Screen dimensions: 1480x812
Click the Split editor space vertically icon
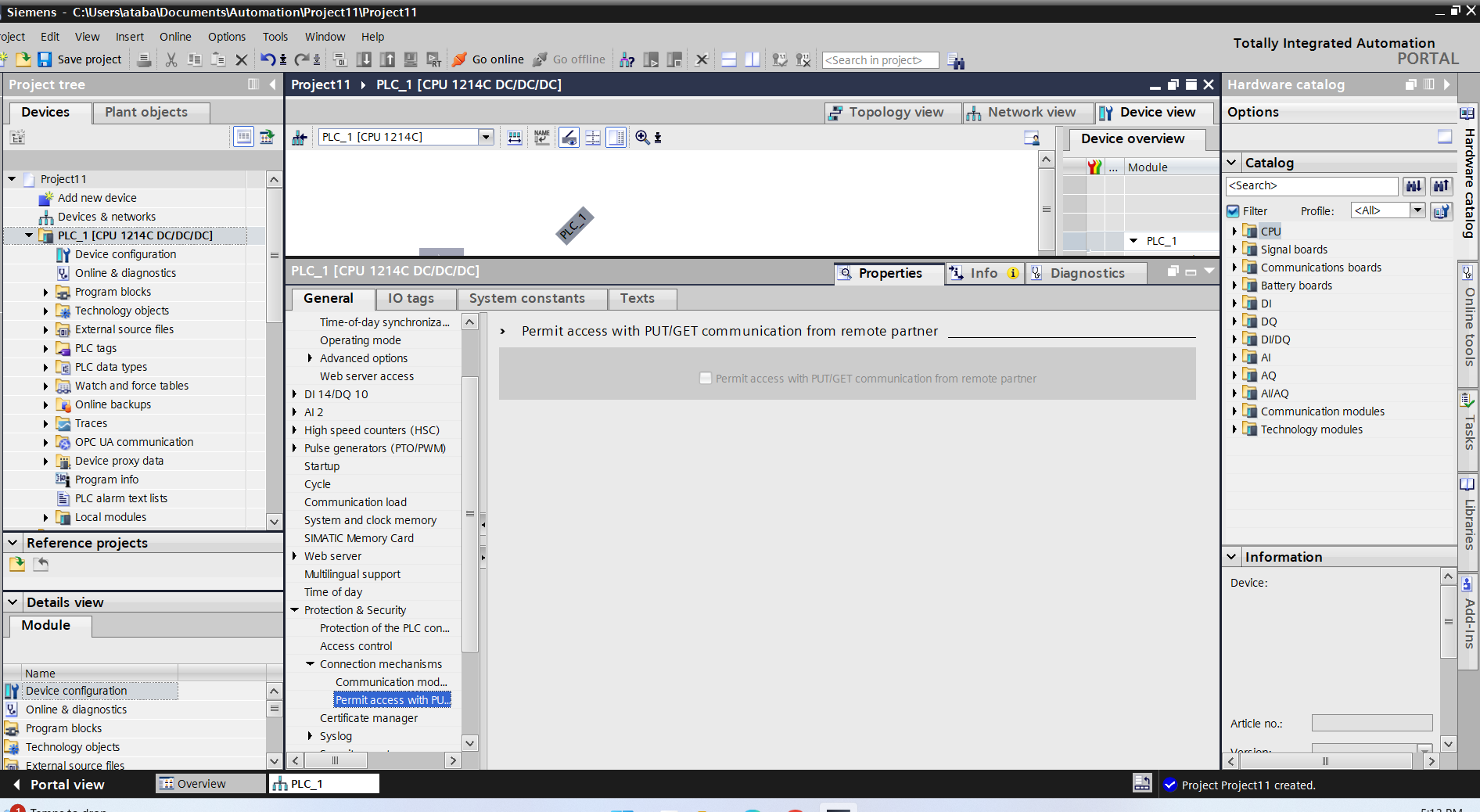pyautogui.click(x=753, y=59)
